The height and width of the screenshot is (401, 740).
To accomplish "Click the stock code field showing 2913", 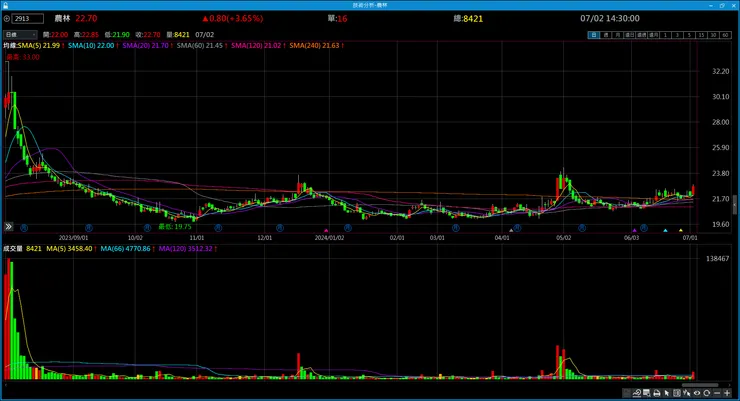I will 28,18.
